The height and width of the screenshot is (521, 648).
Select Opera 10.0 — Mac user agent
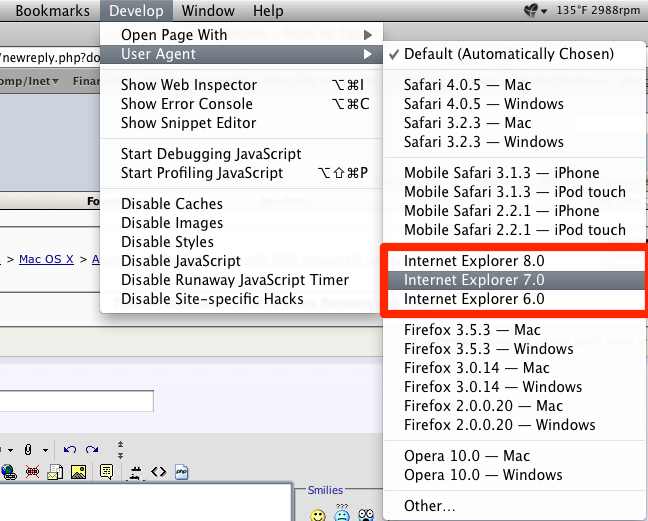pyautogui.click(x=515, y=456)
